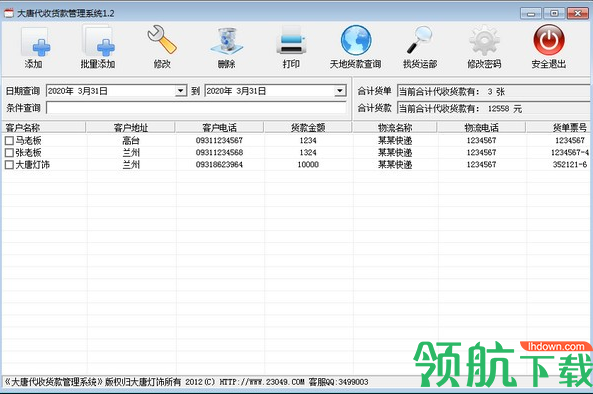Click the 添加 (Add) toolbar icon

point(34,42)
